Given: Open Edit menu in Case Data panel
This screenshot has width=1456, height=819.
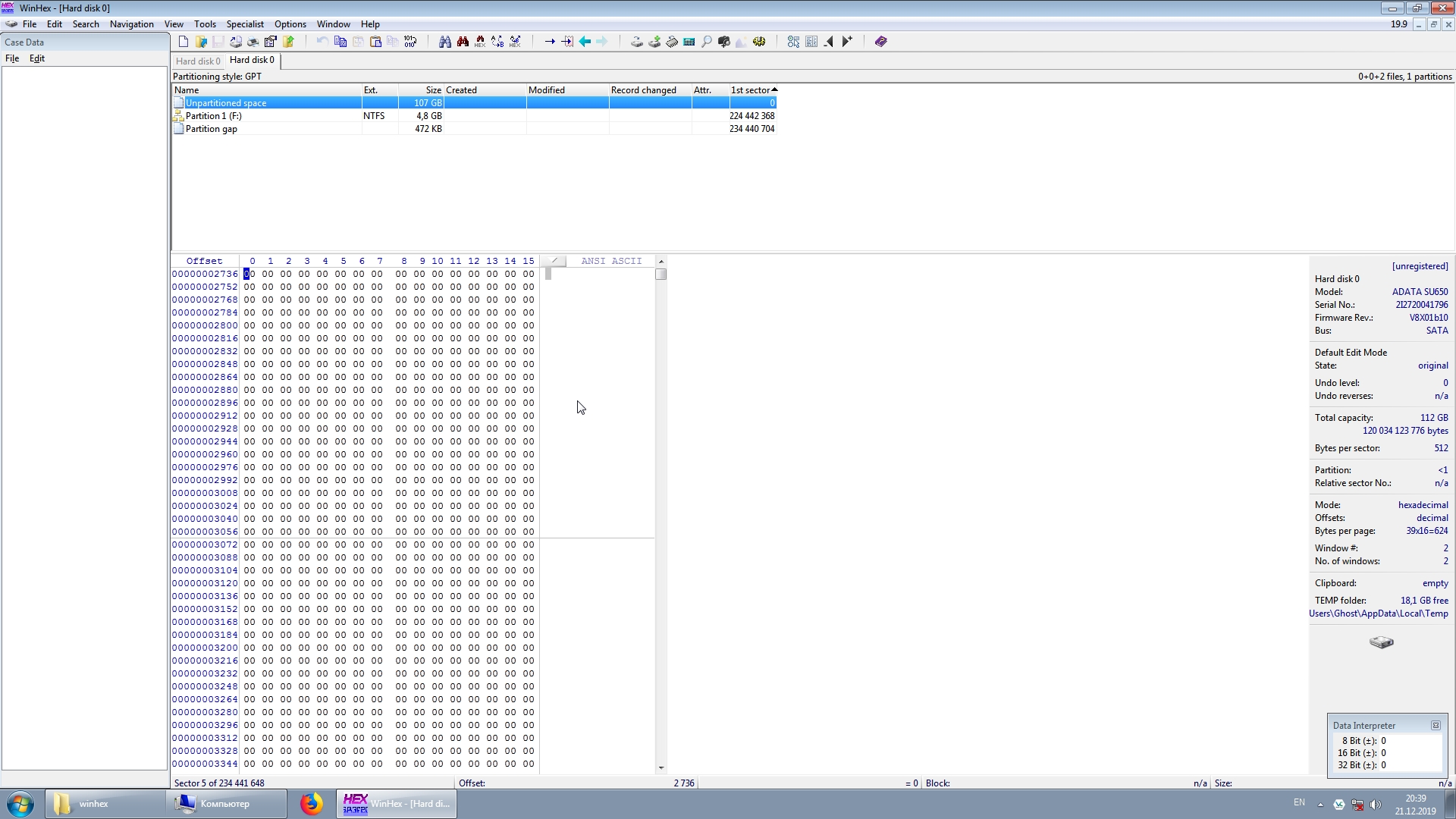Looking at the screenshot, I should (x=36, y=58).
